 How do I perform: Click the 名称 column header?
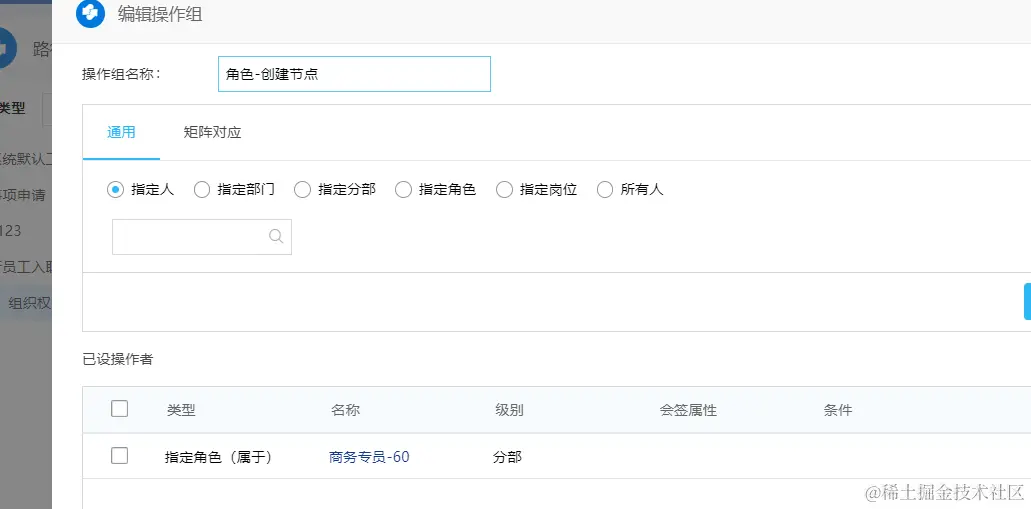(x=345, y=410)
